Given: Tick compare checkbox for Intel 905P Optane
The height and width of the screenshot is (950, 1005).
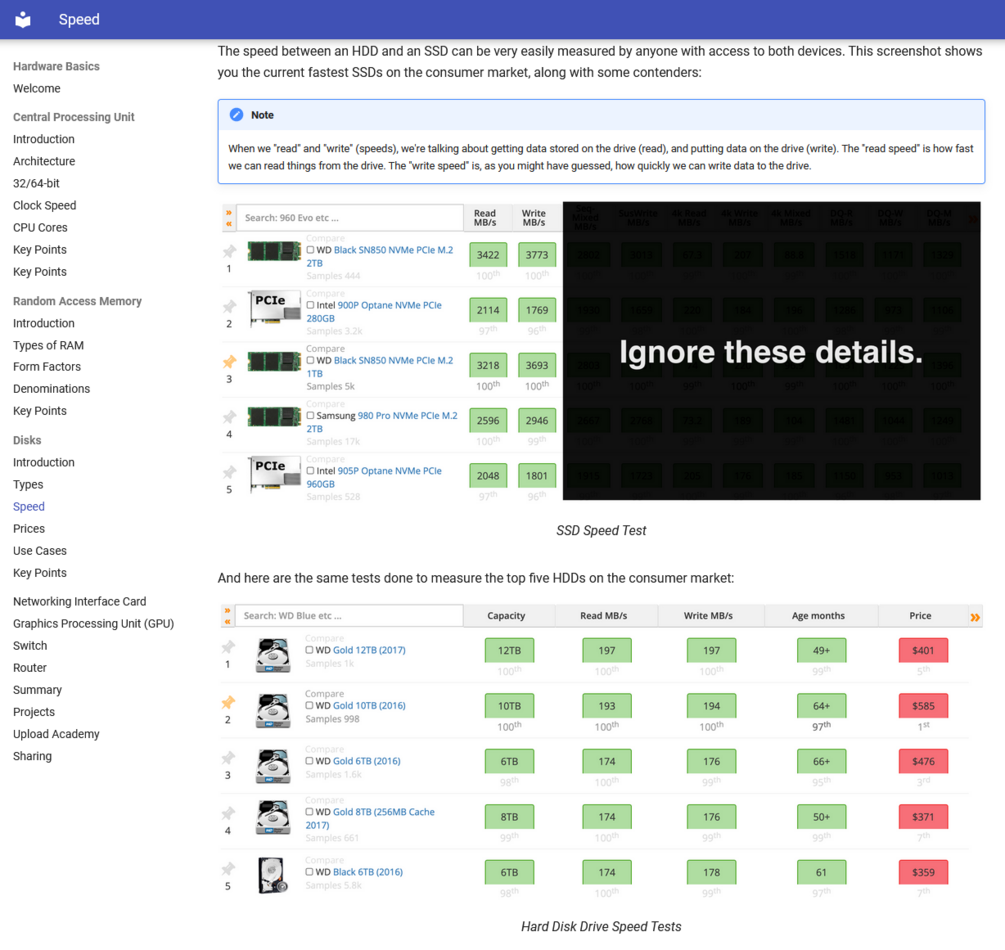Looking at the screenshot, I should 310,471.
